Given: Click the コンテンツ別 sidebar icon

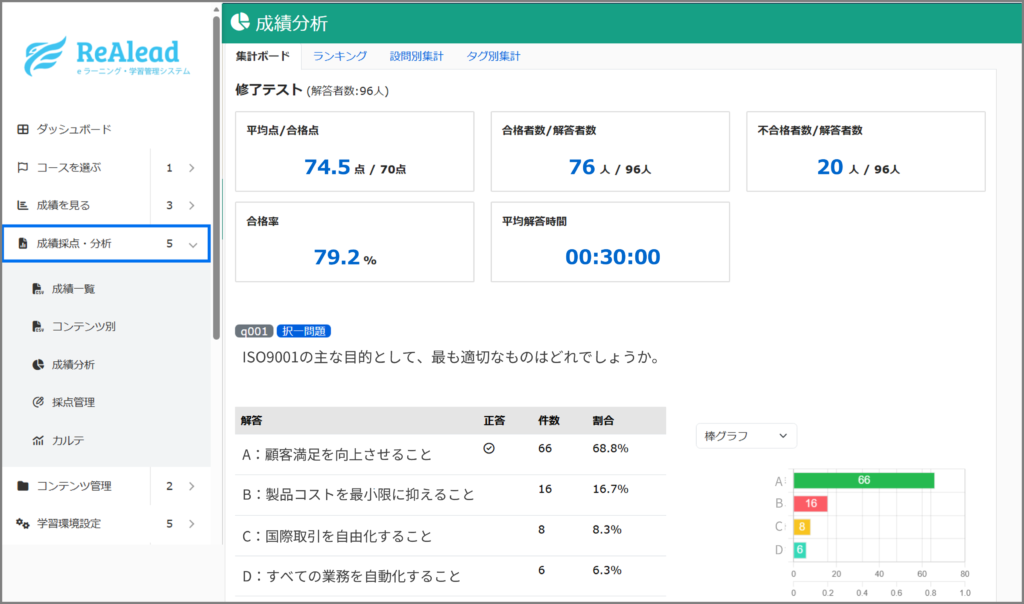Looking at the screenshot, I should 38,327.
